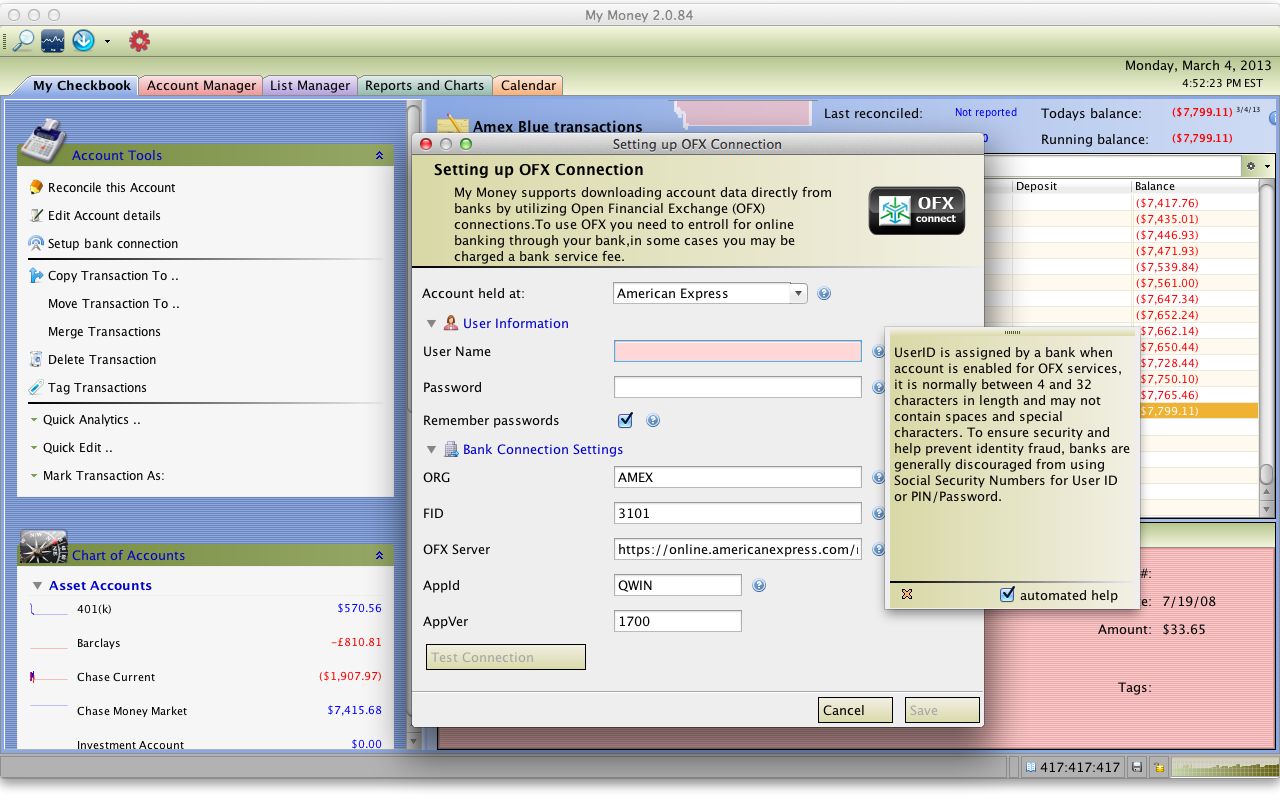Click the Copy Transaction To arrow icon
1280x800 pixels.
[x=36, y=275]
